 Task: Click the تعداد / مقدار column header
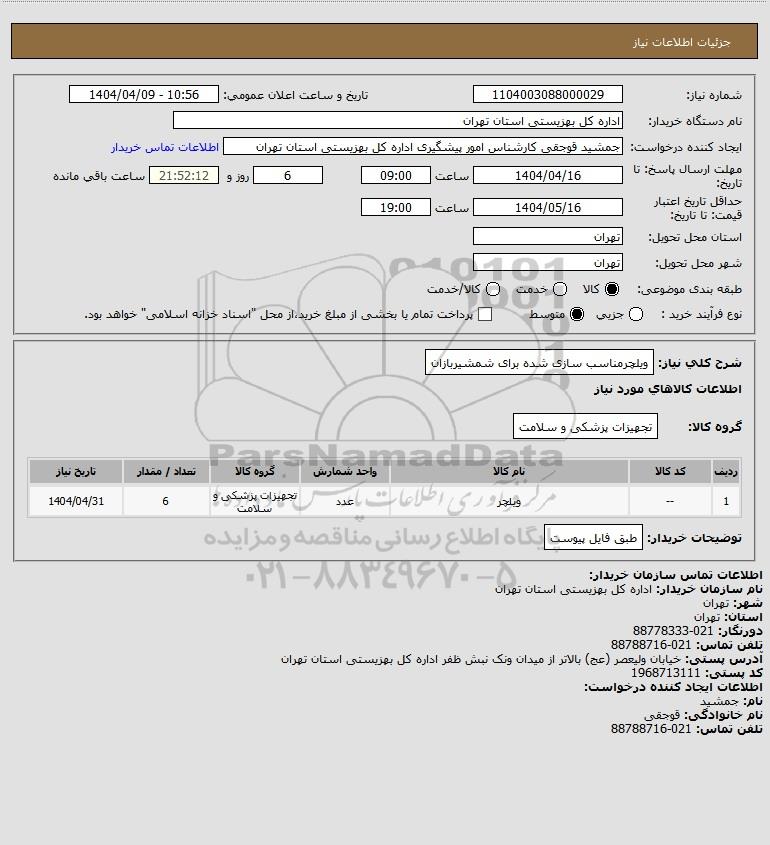[166, 472]
